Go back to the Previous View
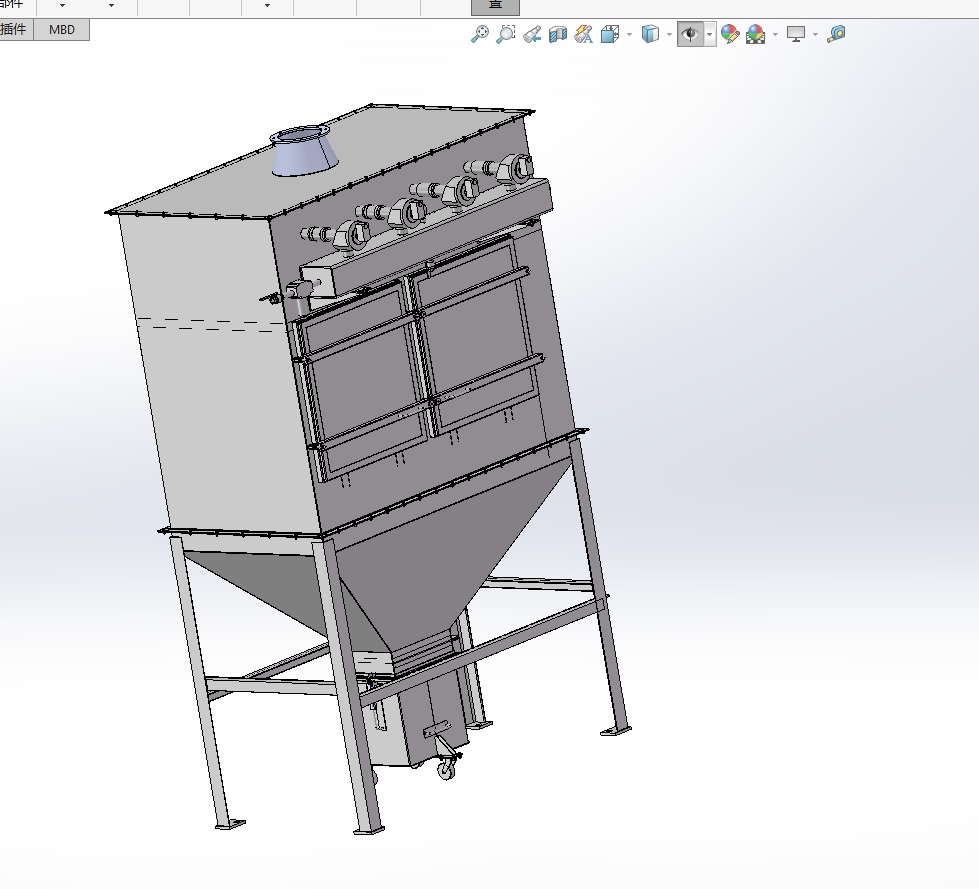This screenshot has height=889, width=979. click(x=532, y=34)
